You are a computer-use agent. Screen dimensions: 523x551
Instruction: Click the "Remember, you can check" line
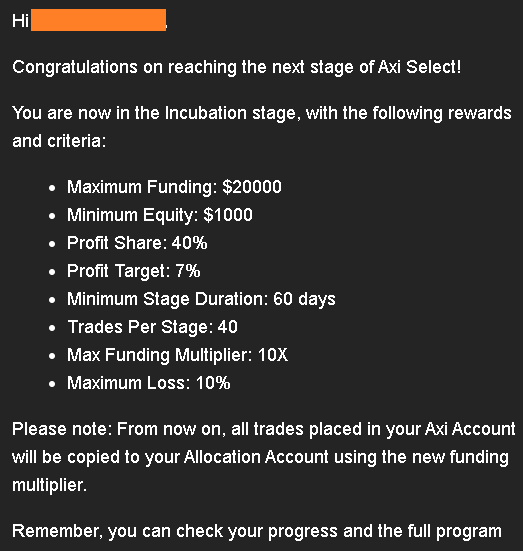[257, 531]
